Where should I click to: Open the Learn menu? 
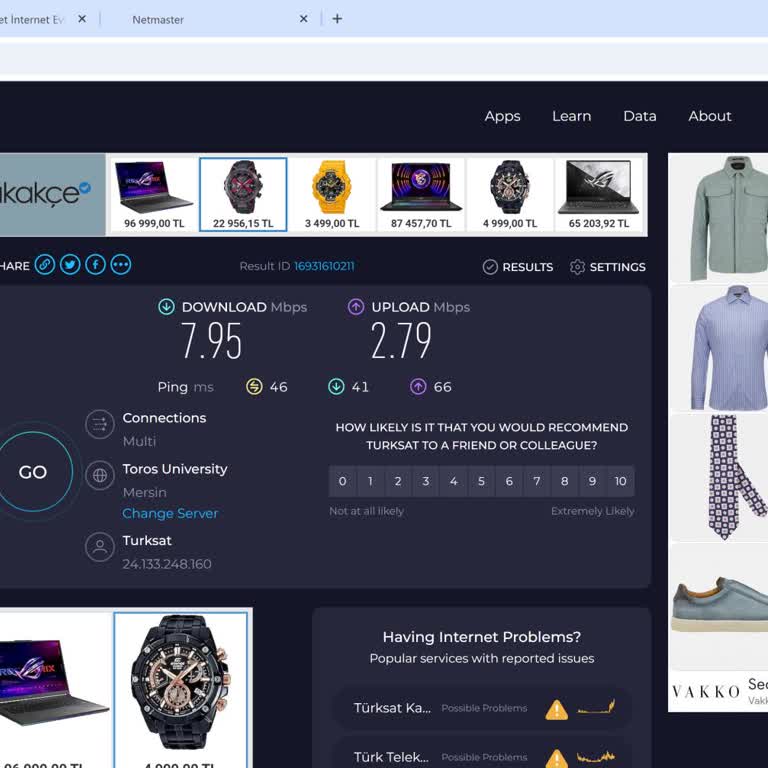tap(572, 116)
